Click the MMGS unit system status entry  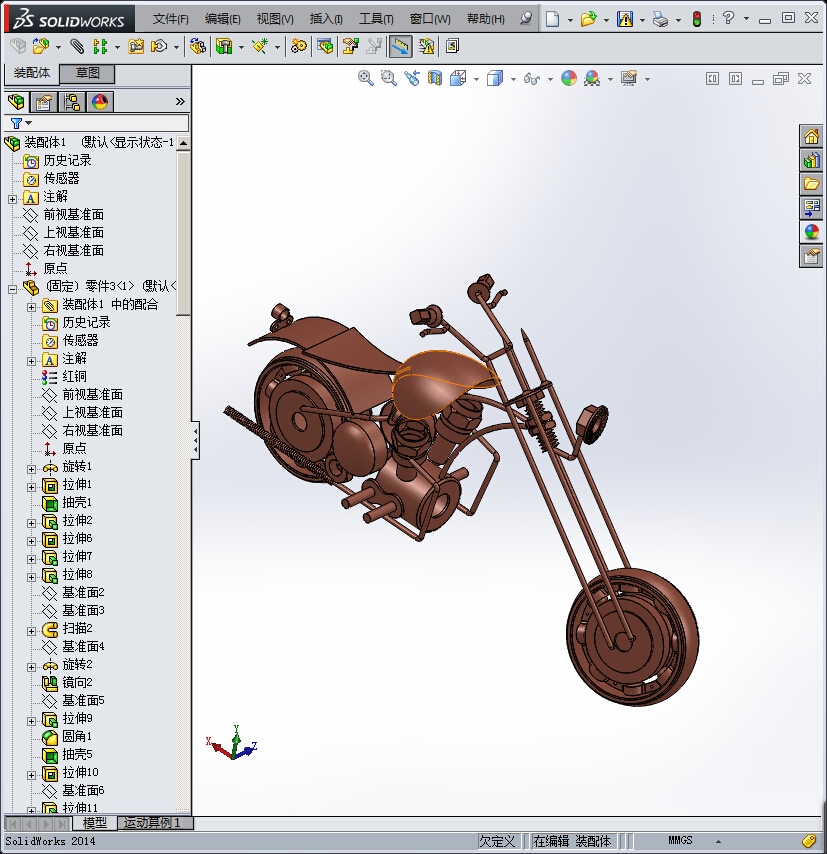680,840
